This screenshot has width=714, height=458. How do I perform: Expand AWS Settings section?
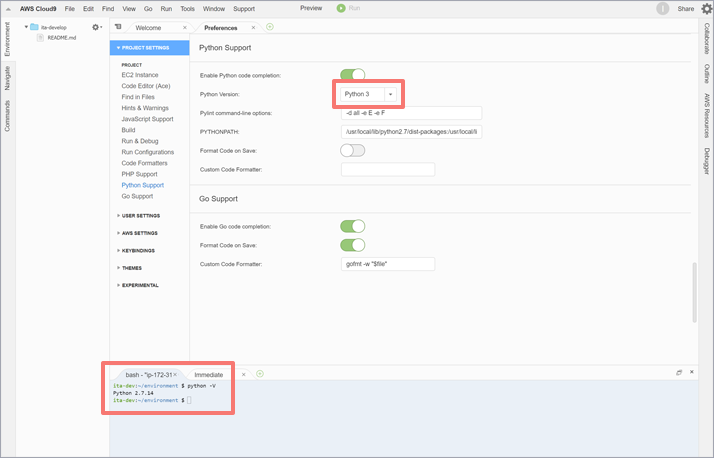pyautogui.click(x=137, y=233)
